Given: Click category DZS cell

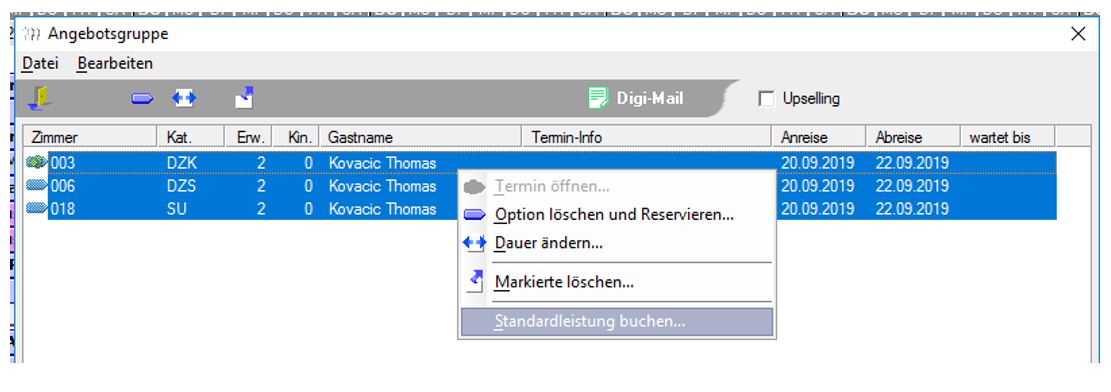Looking at the screenshot, I should click(x=181, y=186).
